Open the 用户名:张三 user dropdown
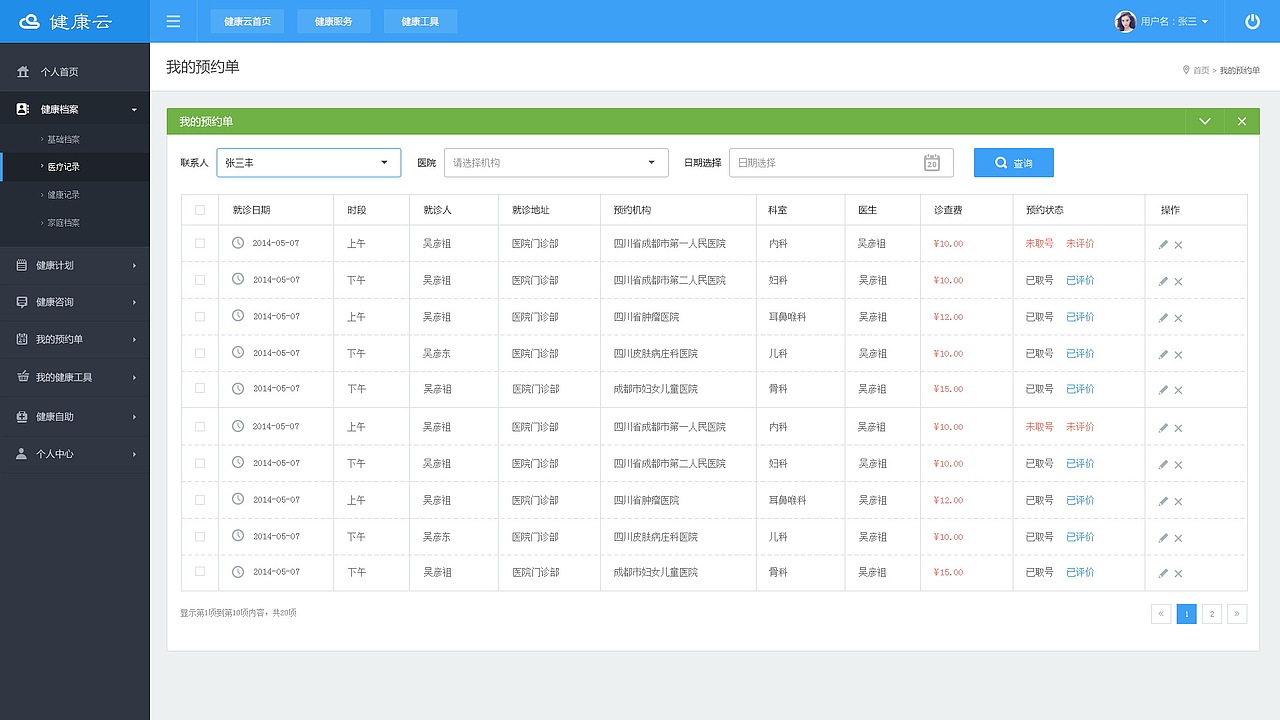Screen dimensions: 1280x720 coord(1174,21)
